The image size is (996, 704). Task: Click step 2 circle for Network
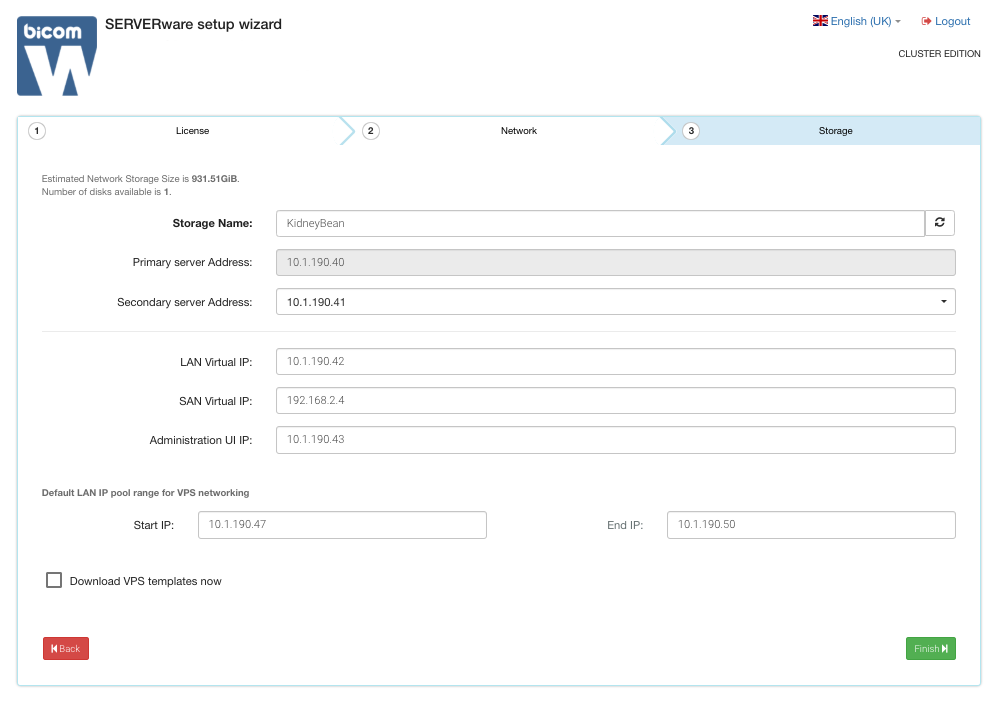pos(370,131)
